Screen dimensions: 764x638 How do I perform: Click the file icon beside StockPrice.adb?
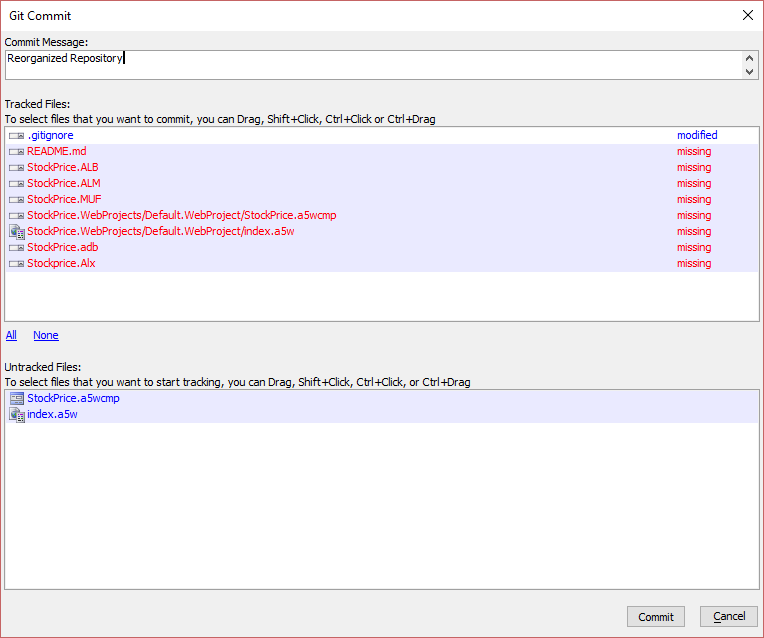point(17,248)
